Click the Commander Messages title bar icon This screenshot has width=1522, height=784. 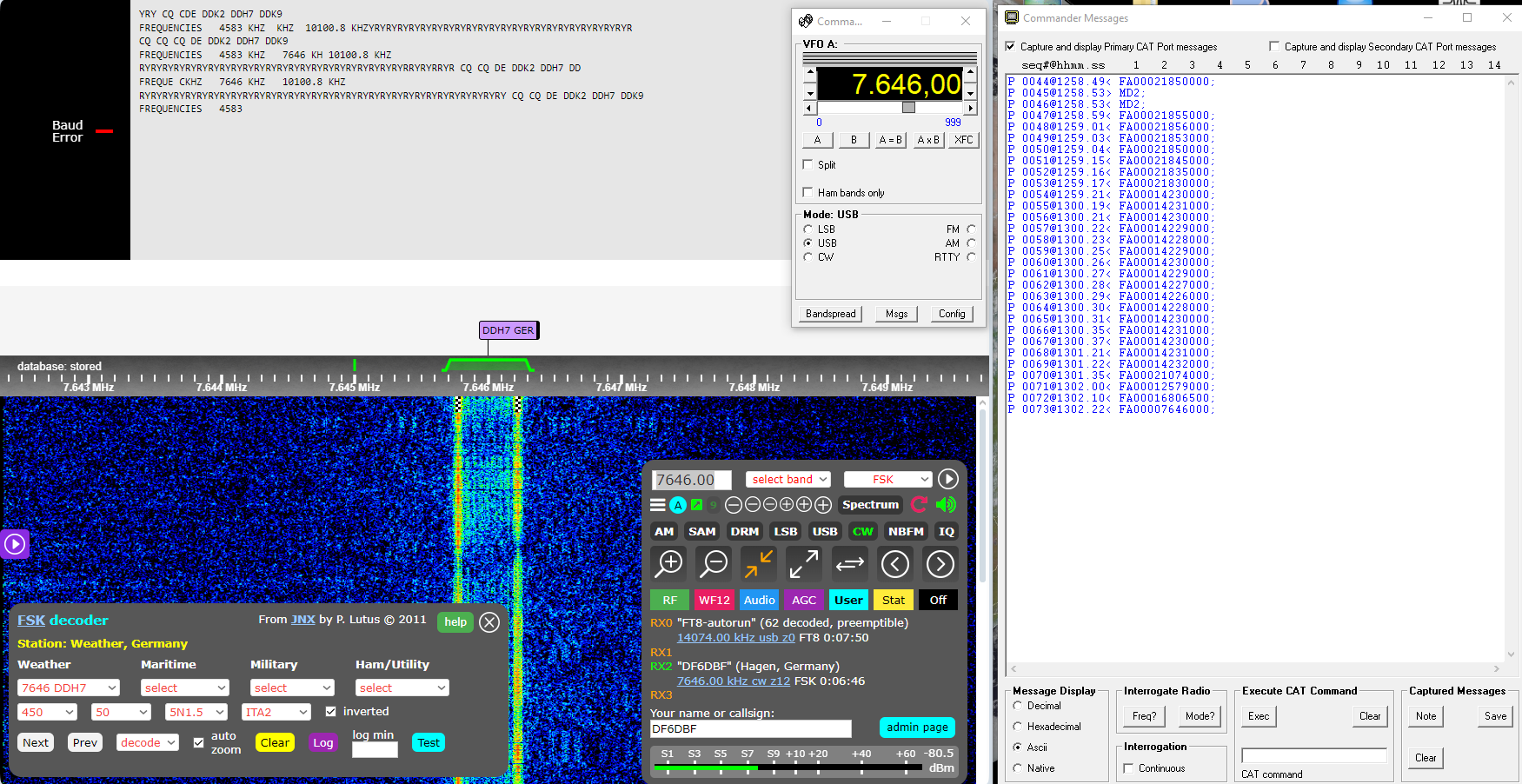click(1012, 17)
